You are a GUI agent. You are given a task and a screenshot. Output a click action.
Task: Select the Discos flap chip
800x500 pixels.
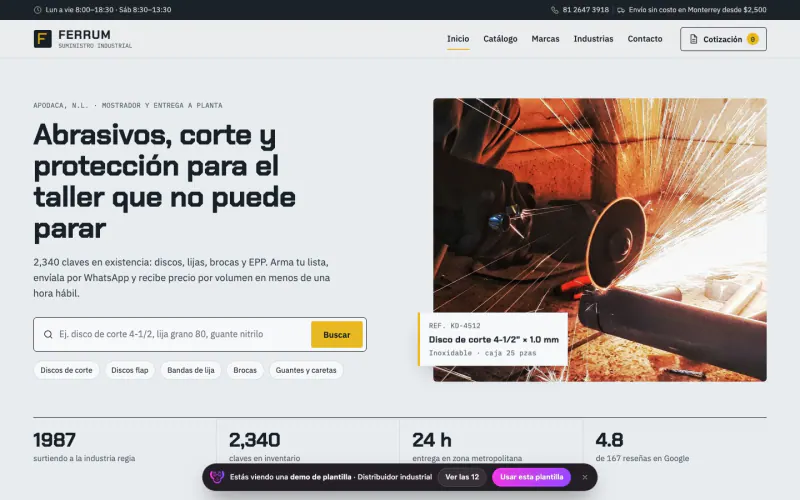[130, 370]
